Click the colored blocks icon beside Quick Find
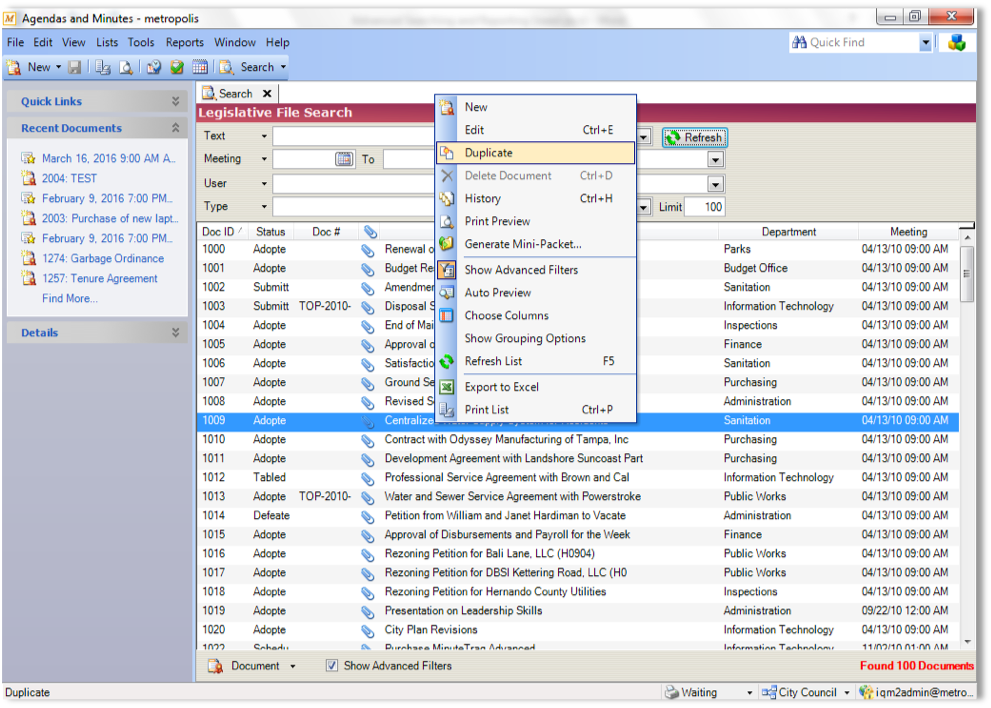This screenshot has width=991, height=708. [956, 43]
